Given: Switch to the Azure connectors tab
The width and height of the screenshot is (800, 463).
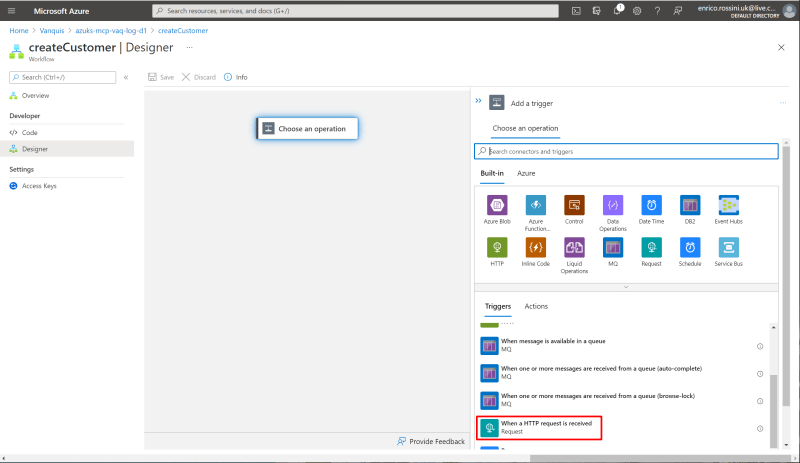Looking at the screenshot, I should point(526,174).
